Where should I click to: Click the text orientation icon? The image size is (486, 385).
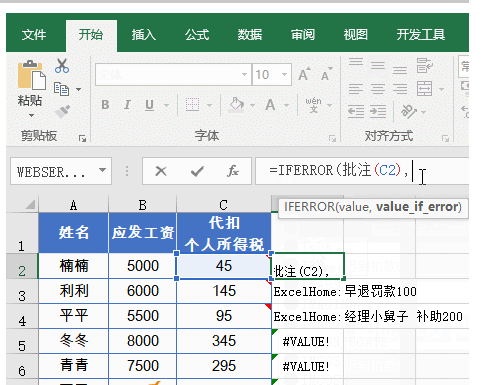(409, 112)
